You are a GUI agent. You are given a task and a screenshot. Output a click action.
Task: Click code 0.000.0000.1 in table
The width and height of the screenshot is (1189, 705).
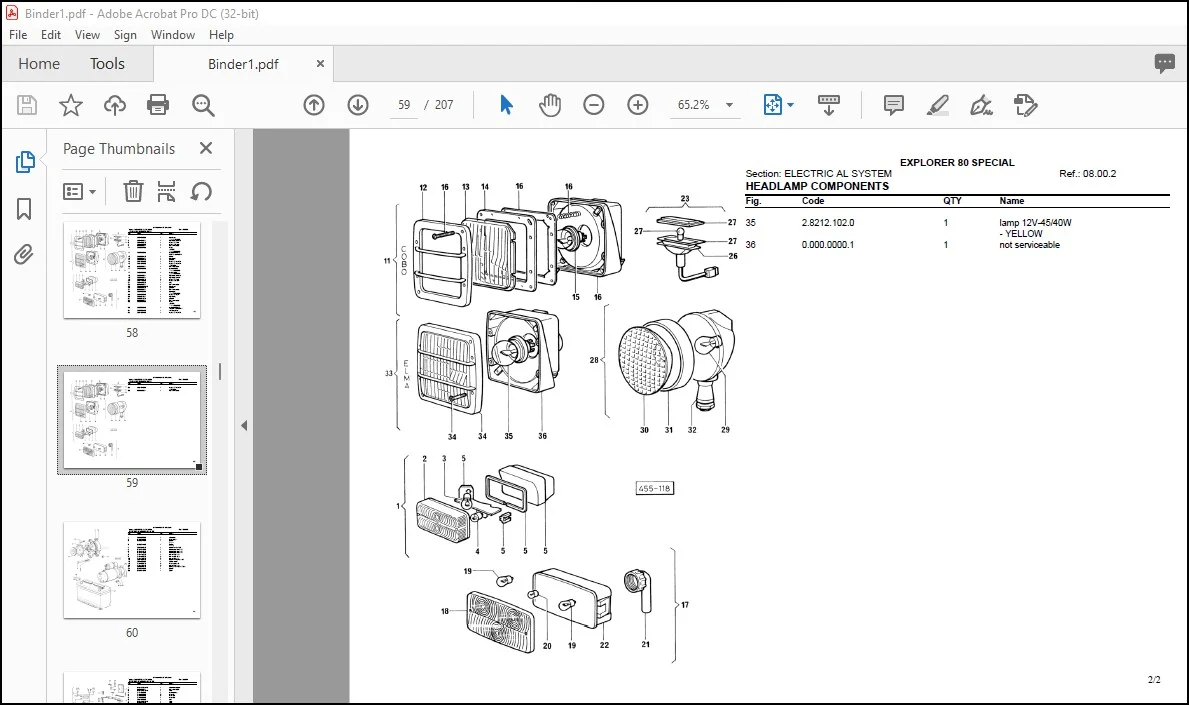(x=828, y=245)
